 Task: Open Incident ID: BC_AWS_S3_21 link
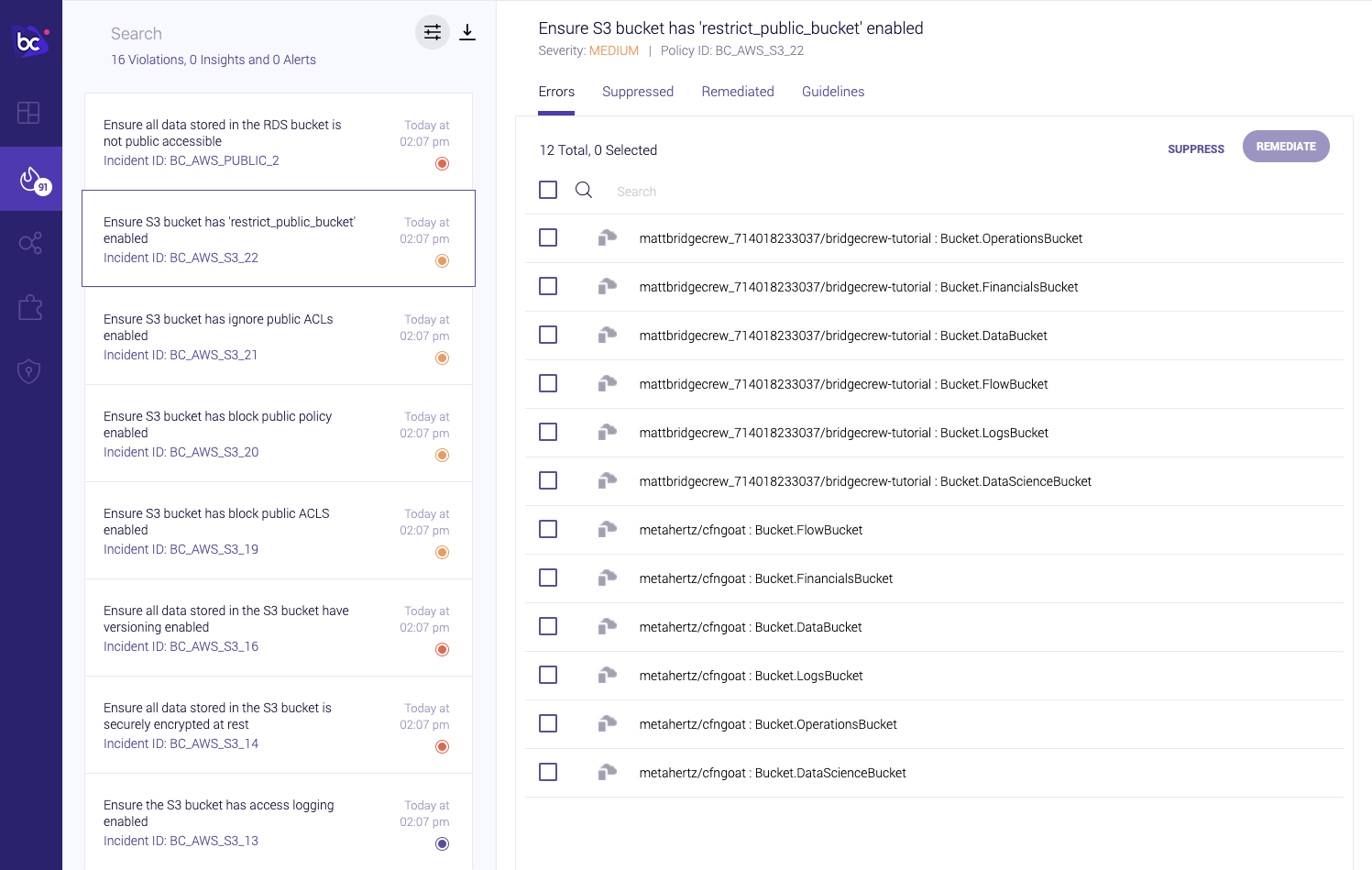pos(181,355)
